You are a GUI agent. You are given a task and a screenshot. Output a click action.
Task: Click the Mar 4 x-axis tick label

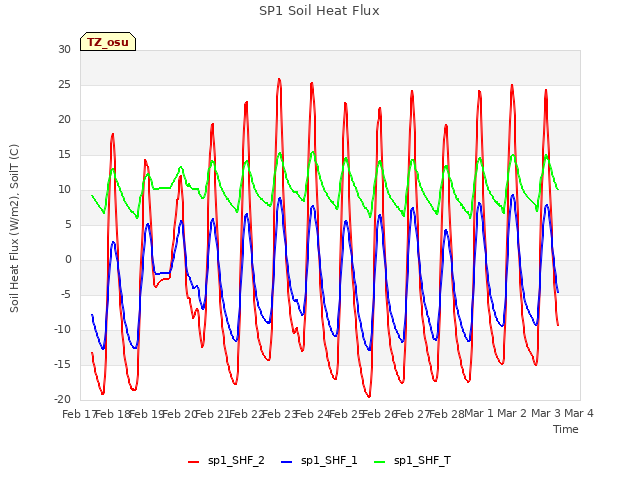click(x=579, y=413)
